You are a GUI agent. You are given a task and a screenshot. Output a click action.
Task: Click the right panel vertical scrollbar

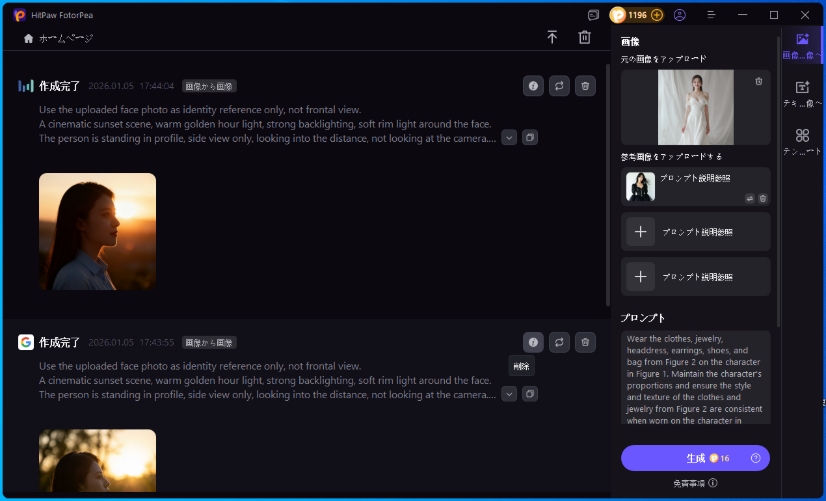[779, 182]
